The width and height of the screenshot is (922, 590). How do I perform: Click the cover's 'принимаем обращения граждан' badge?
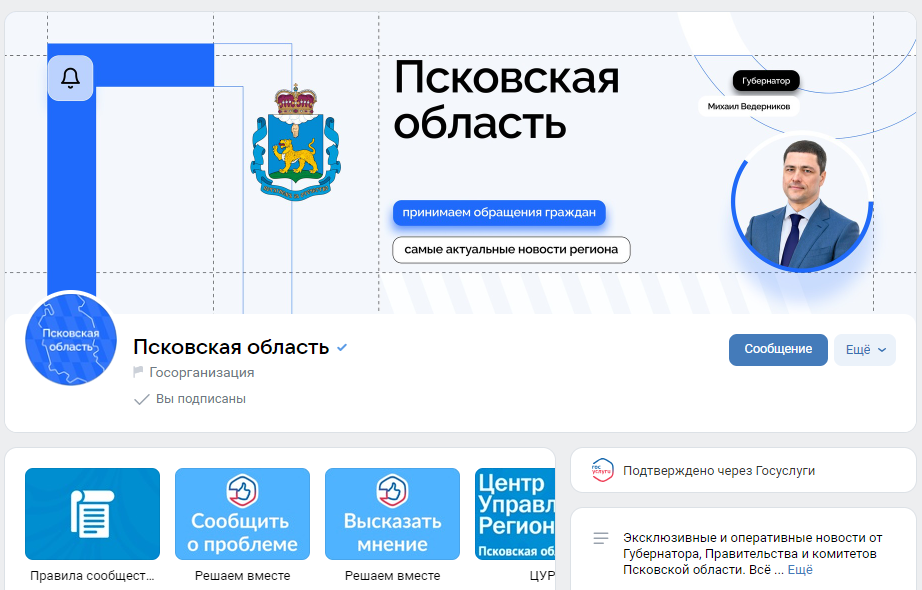point(499,212)
